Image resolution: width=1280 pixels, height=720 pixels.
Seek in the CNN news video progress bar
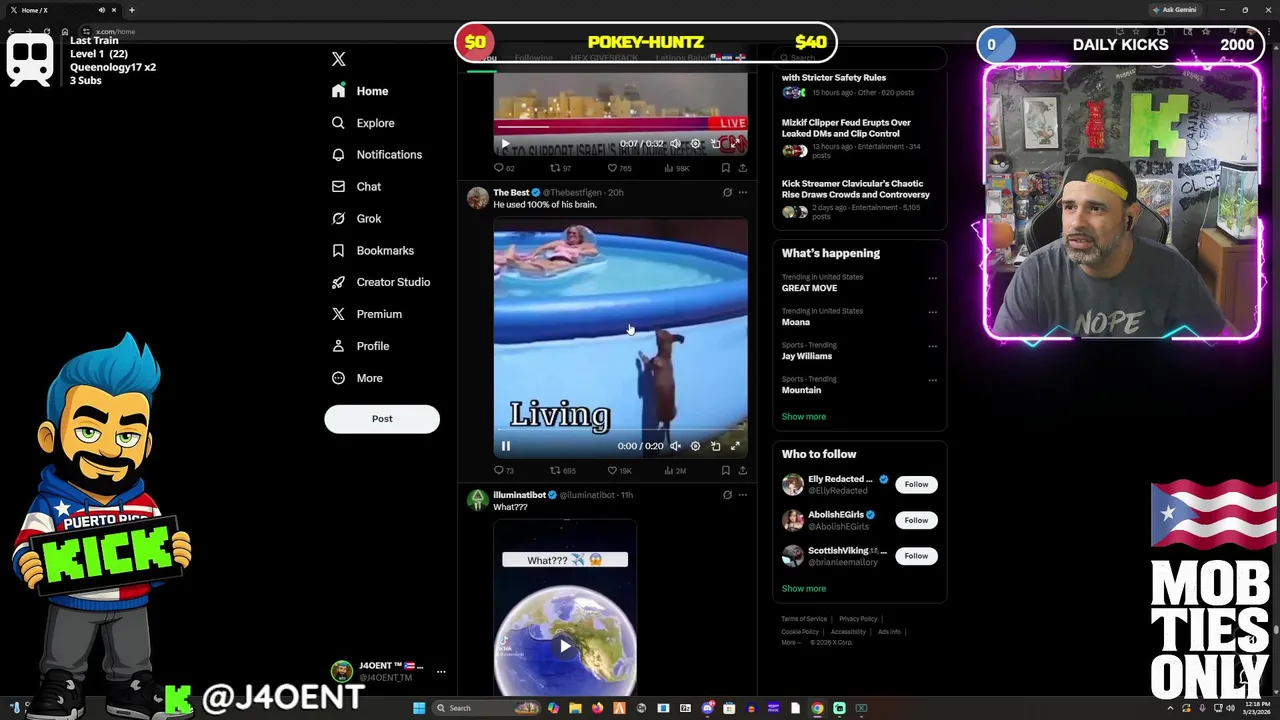pyautogui.click(x=620, y=128)
